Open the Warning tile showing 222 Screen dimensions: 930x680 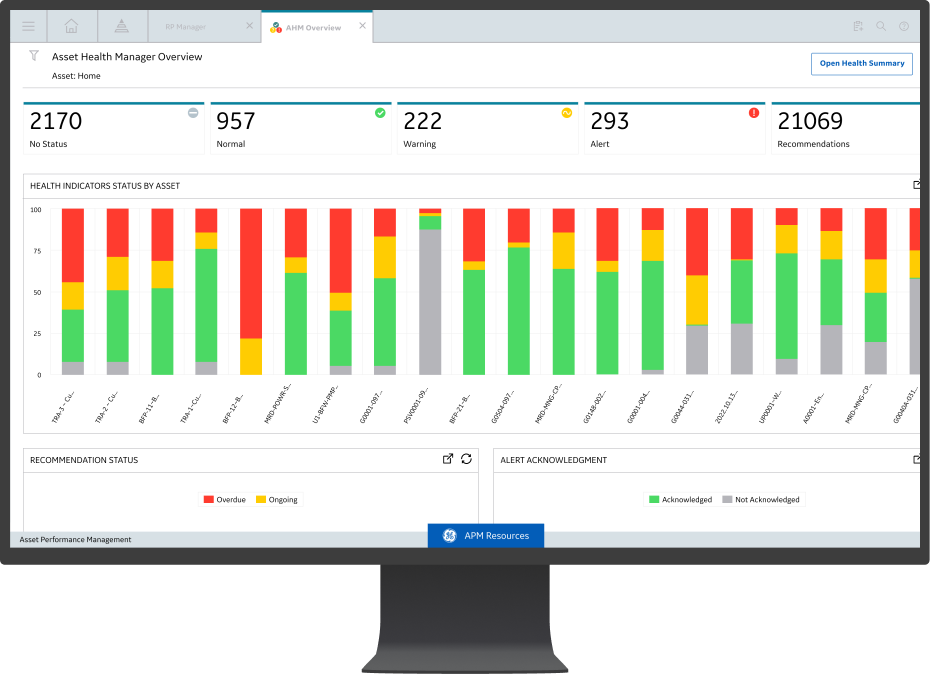[487, 129]
